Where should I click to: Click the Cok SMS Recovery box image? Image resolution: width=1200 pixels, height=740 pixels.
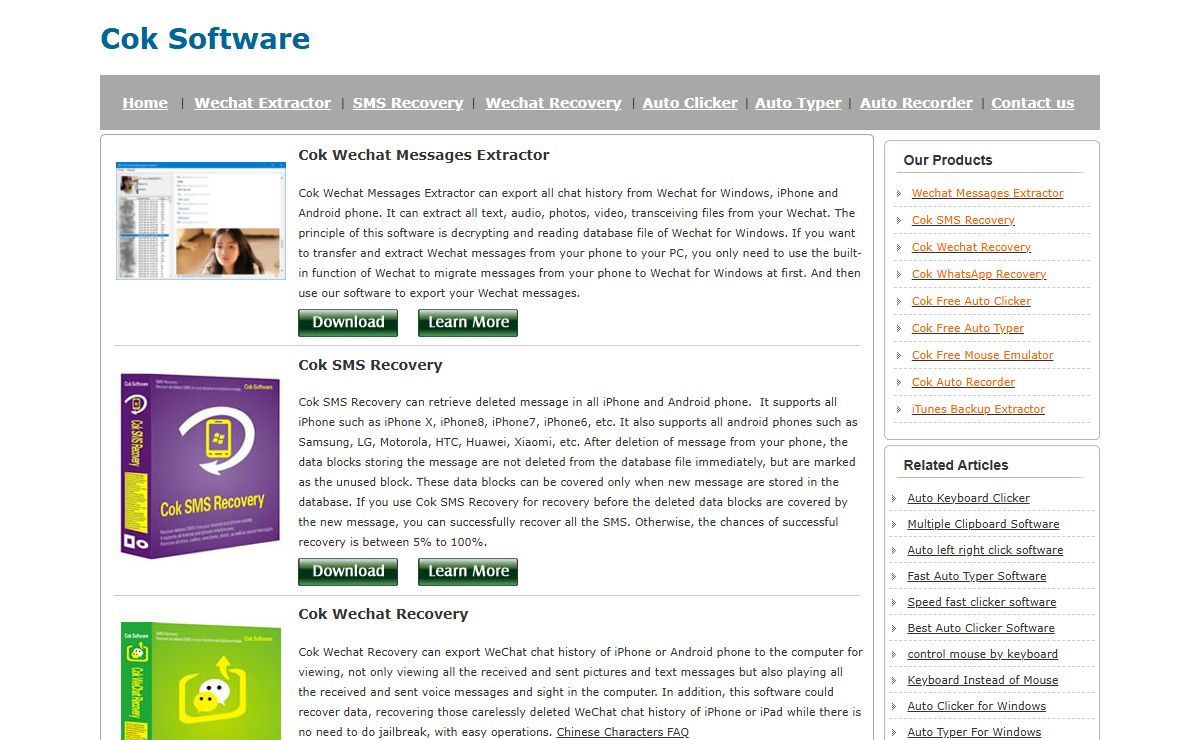coord(199,466)
